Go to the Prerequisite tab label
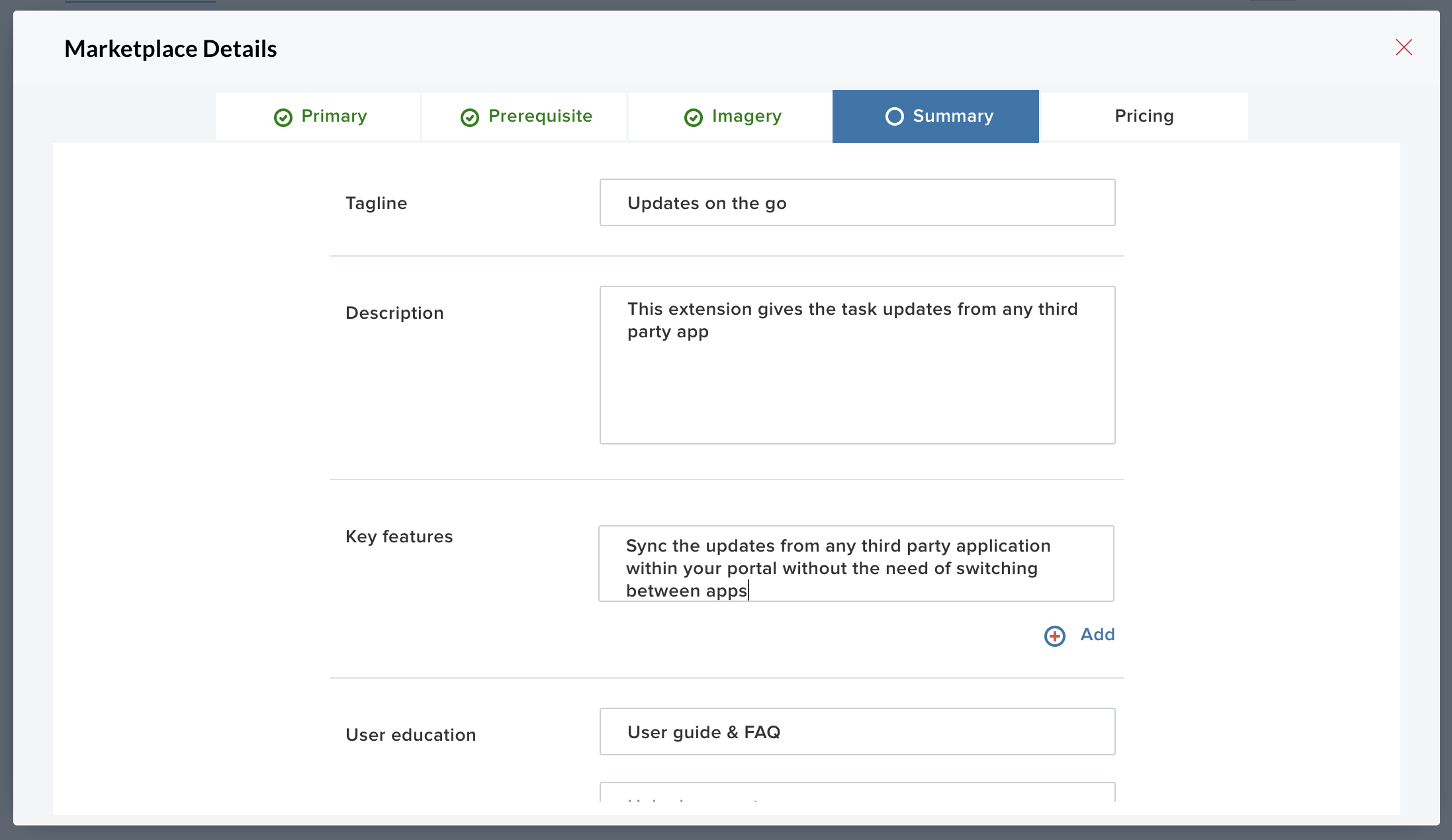Viewport: 1452px width, 840px height. point(540,116)
